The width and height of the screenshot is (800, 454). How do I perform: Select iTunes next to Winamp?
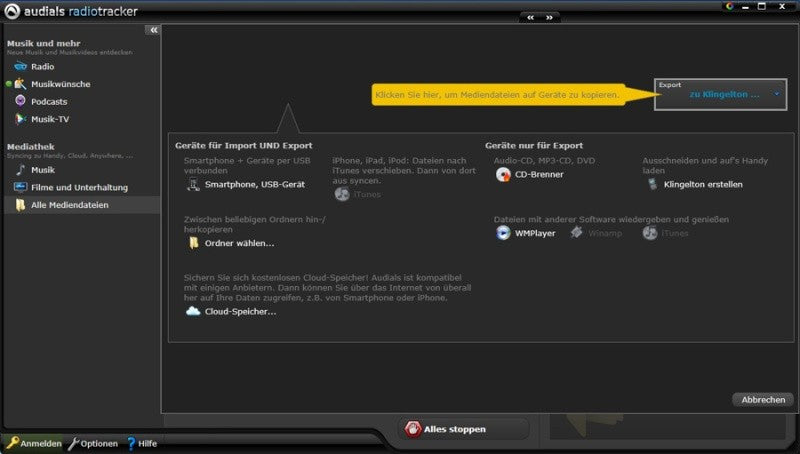pyautogui.click(x=674, y=234)
